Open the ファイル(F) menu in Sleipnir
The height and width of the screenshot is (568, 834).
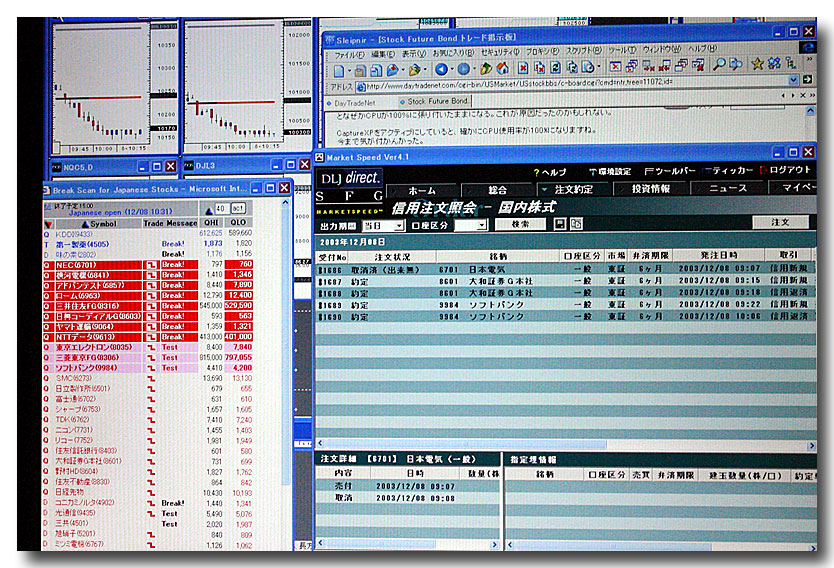point(349,55)
